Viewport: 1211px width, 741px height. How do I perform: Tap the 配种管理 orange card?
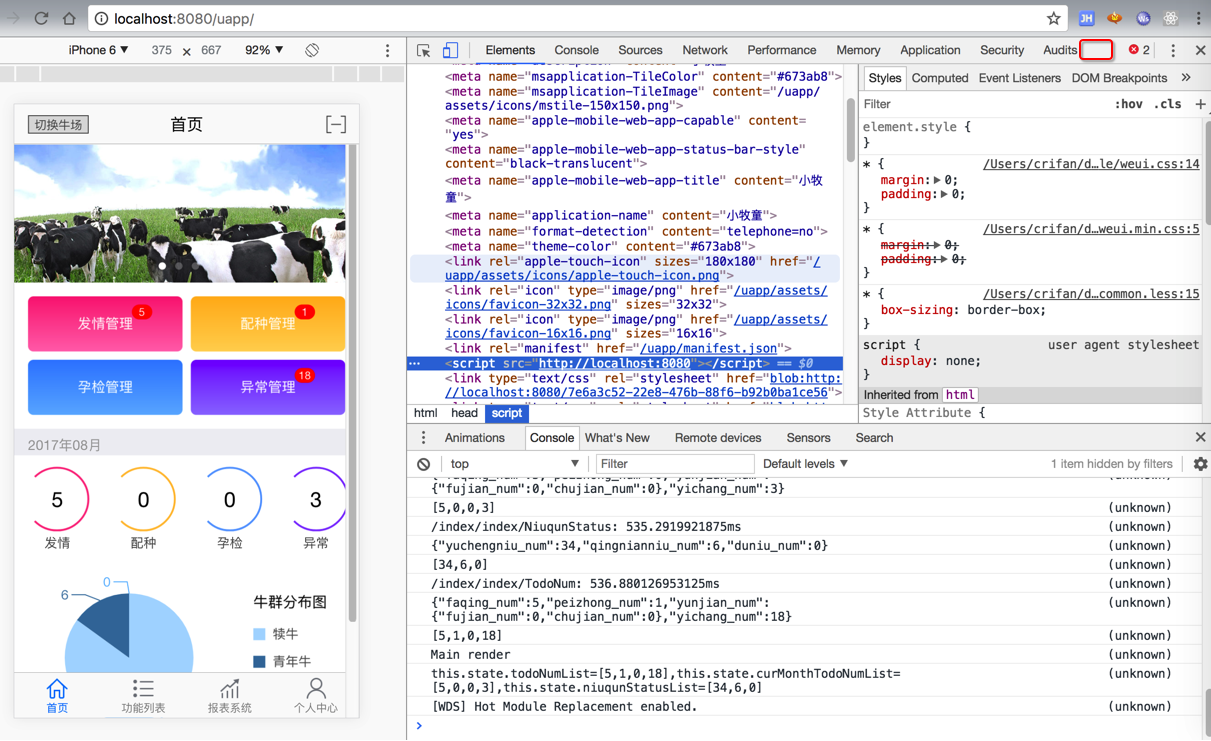pos(268,324)
